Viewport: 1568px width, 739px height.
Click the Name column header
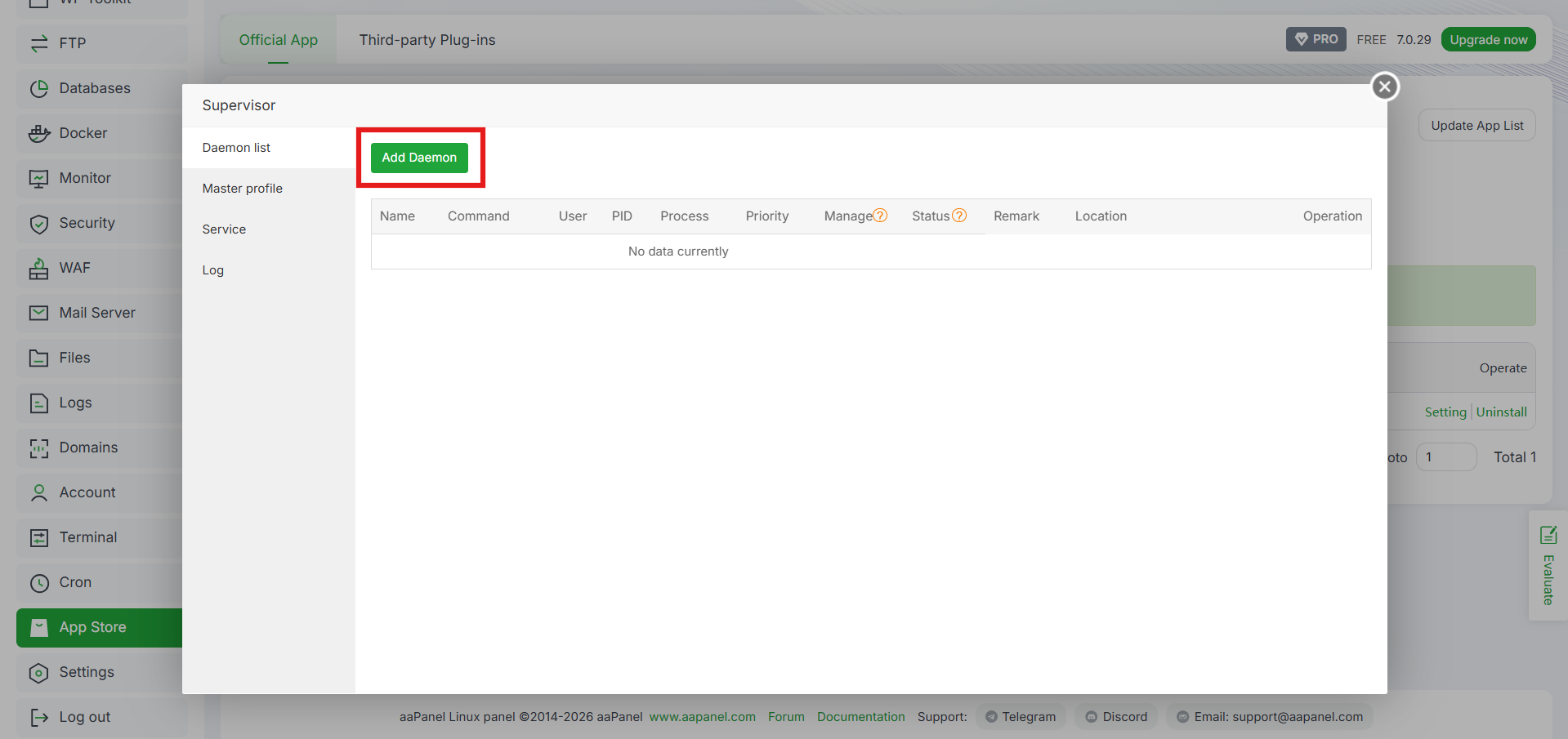[x=397, y=216]
